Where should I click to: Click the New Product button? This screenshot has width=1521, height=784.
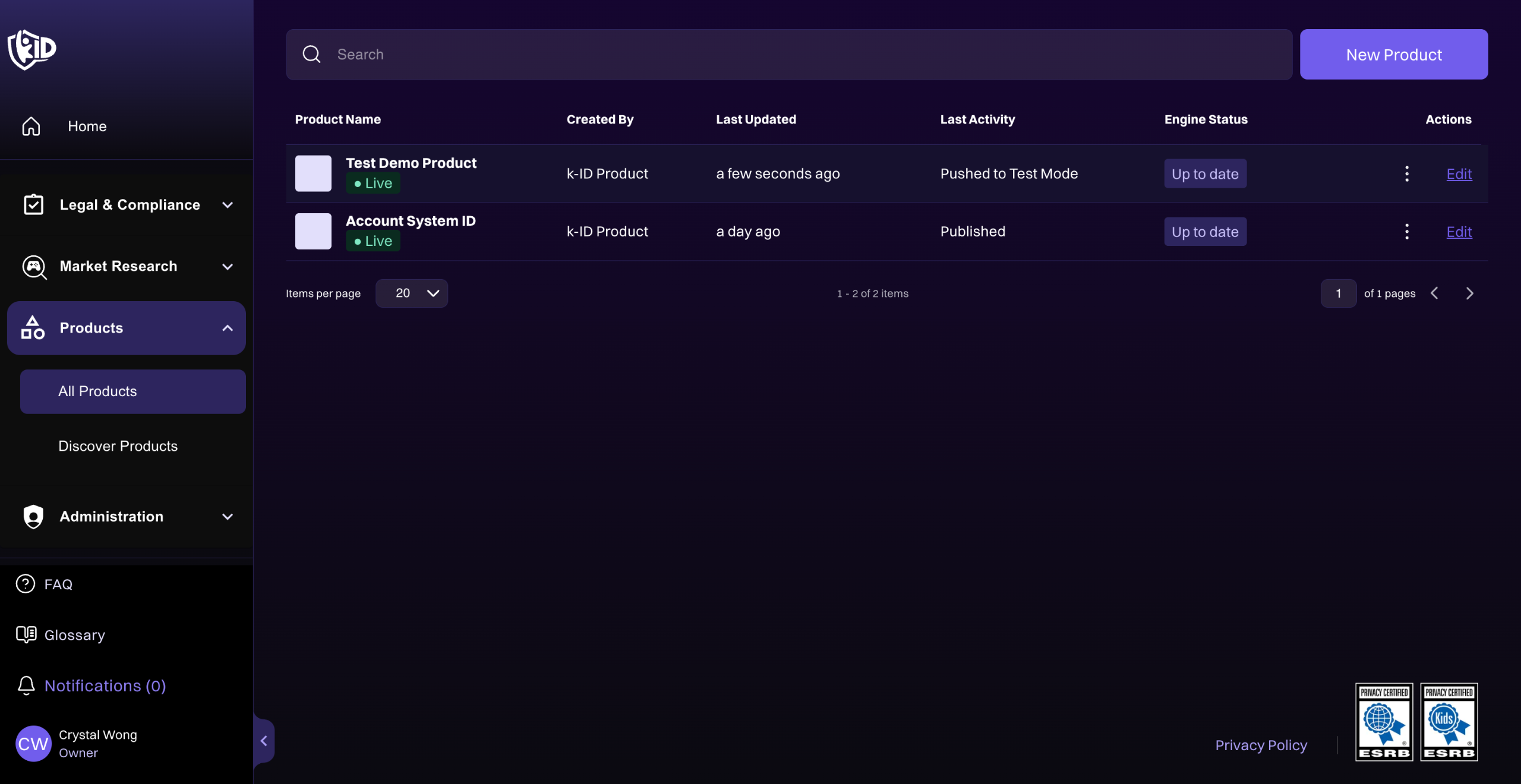pyautogui.click(x=1393, y=55)
